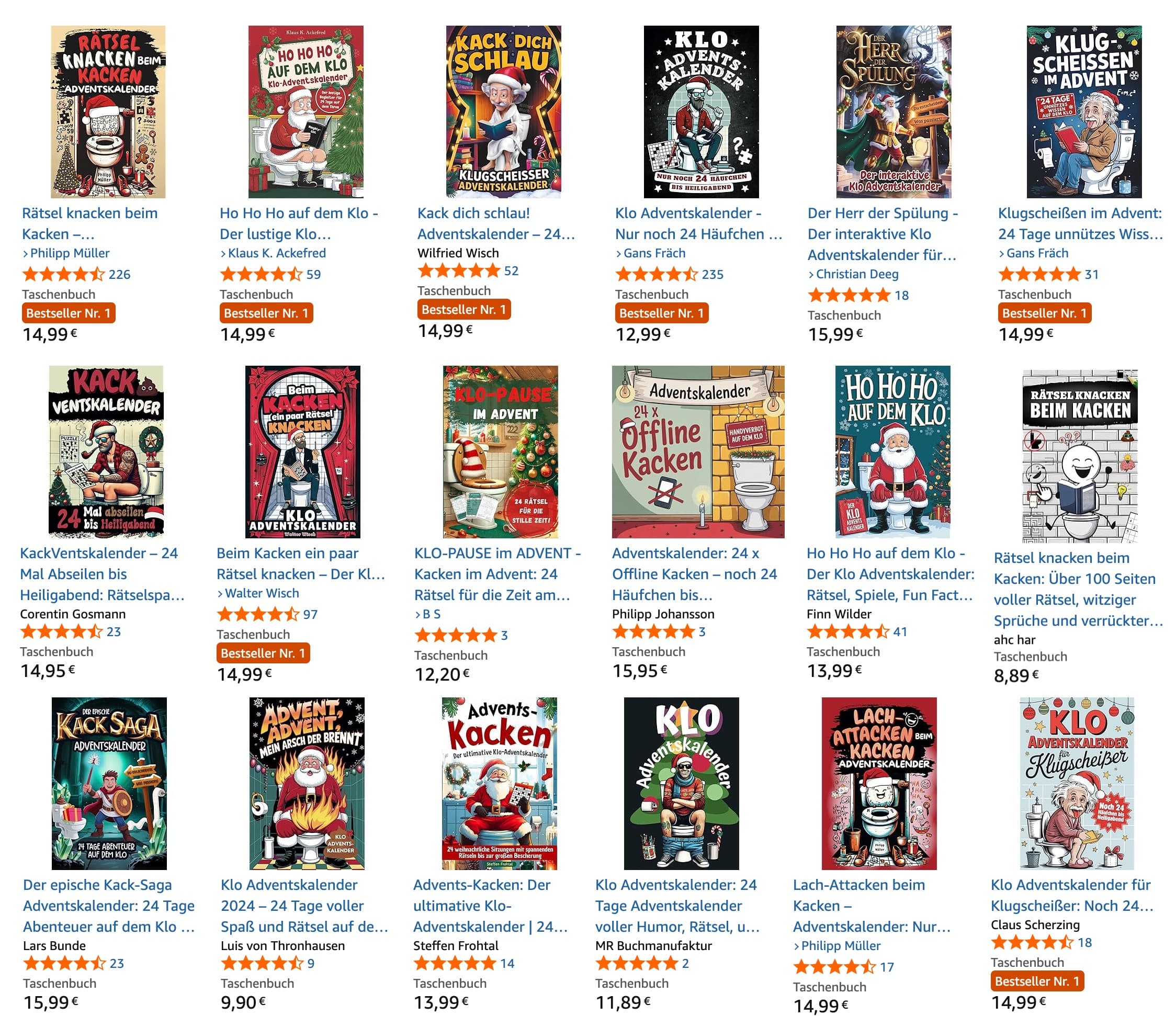Click the 14,99 € price of Lach-Attacken beim Kacken
Image resolution: width=1176 pixels, height=1016 pixels.
(821, 1007)
